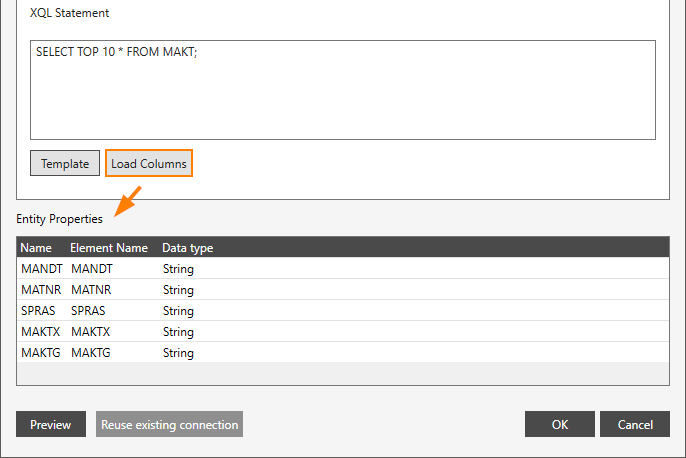Viewport: 686px width, 458px height.
Task: Click String data type of MAKTG
Action: pos(178,353)
